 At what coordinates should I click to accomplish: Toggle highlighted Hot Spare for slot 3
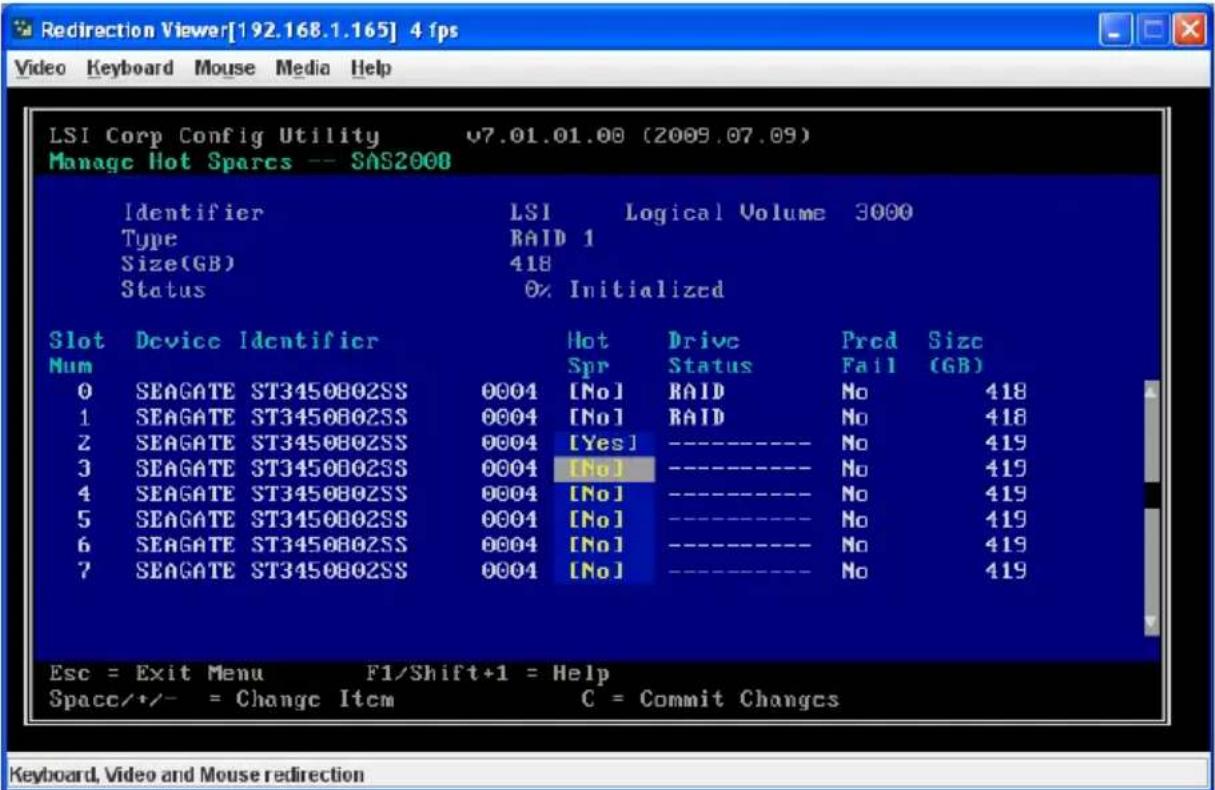[604, 468]
